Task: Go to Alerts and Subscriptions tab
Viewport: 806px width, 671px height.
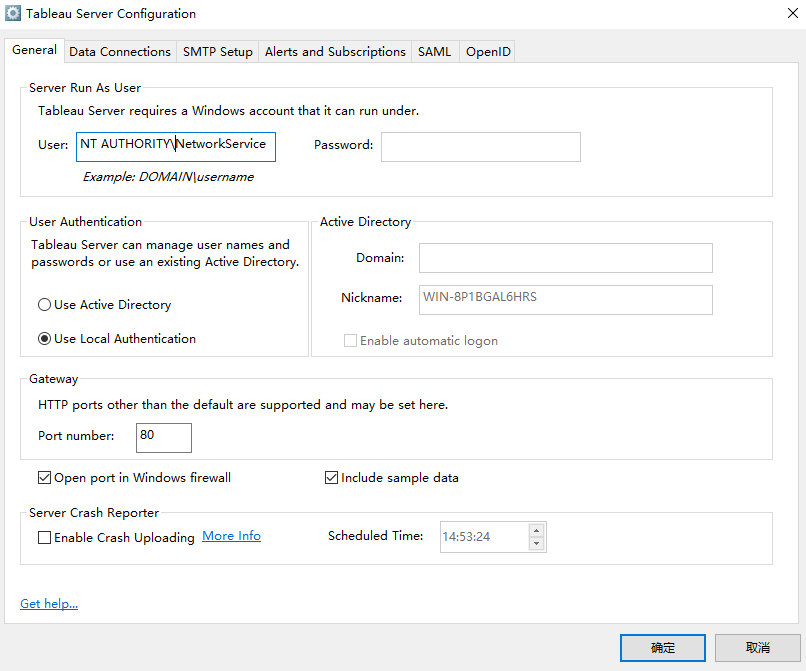Action: tap(335, 52)
